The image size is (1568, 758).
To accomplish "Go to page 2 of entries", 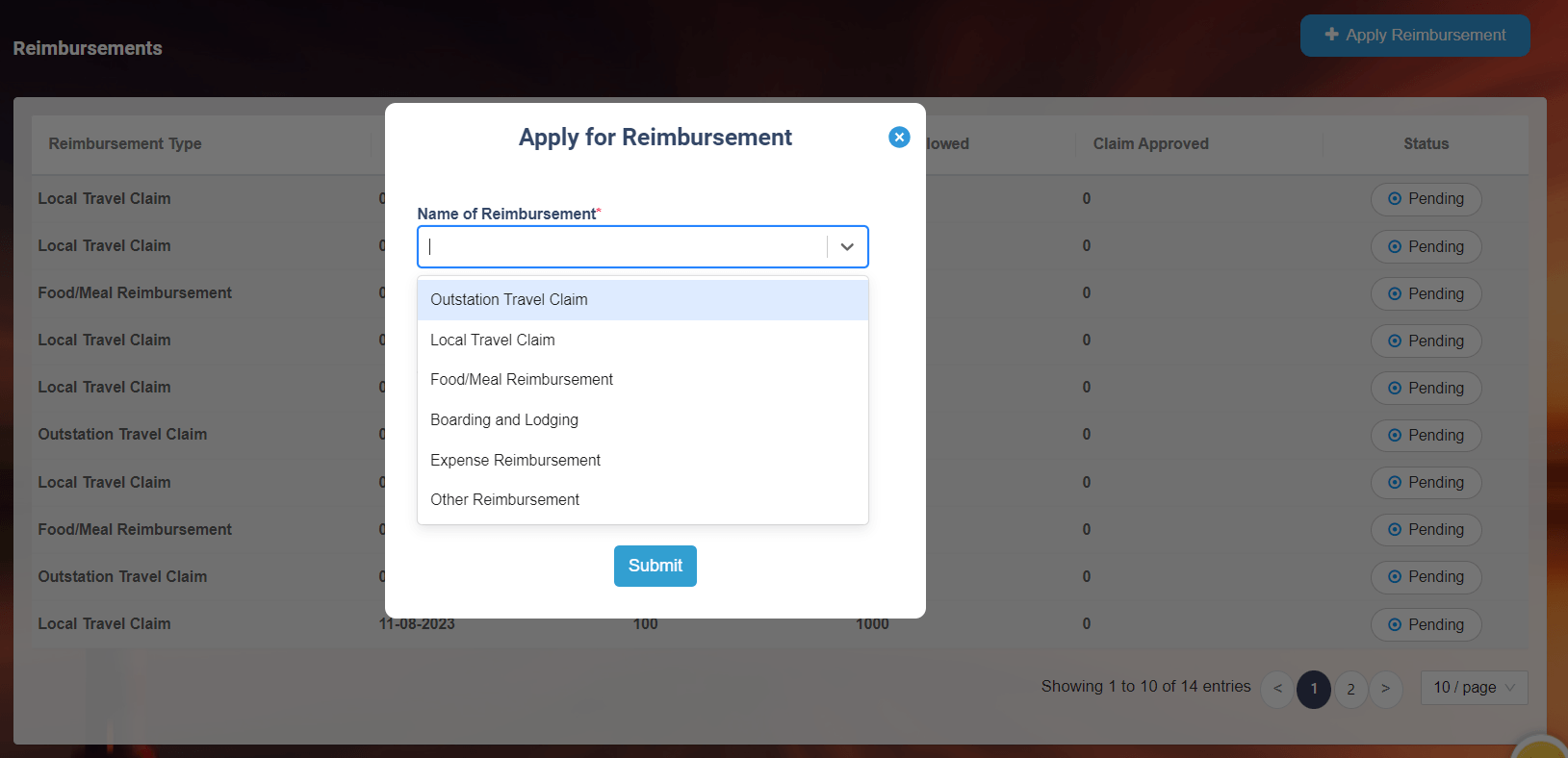I will 1350,689.
